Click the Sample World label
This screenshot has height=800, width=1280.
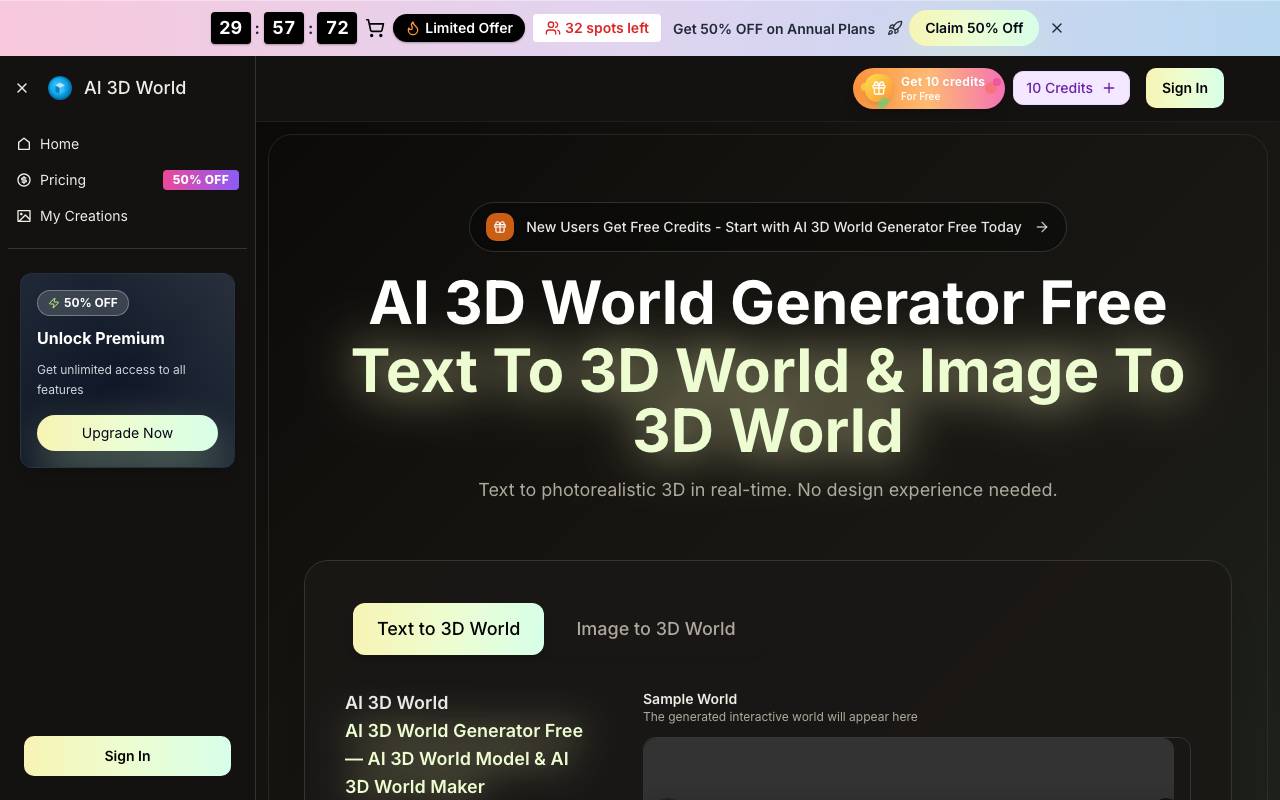coord(690,699)
